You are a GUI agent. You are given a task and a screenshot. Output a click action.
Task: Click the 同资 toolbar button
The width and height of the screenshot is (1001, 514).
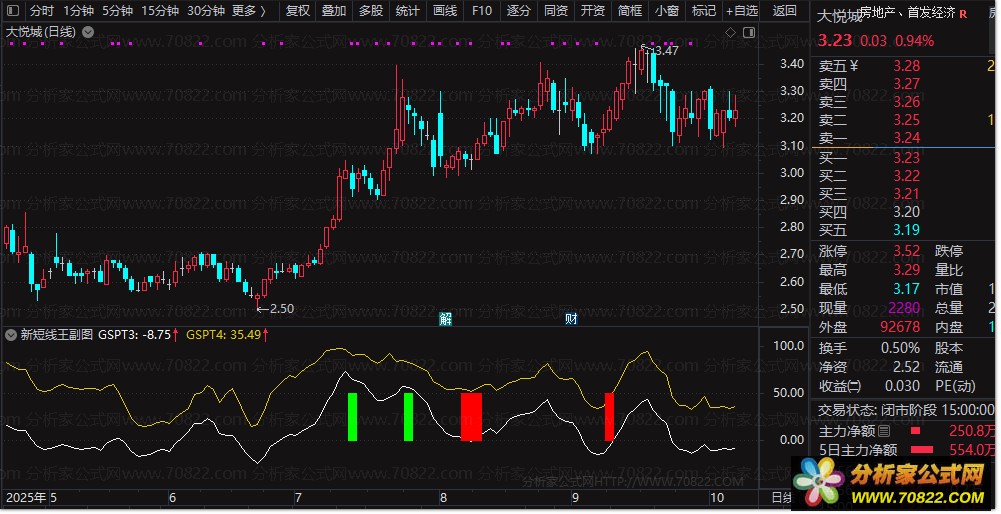555,10
